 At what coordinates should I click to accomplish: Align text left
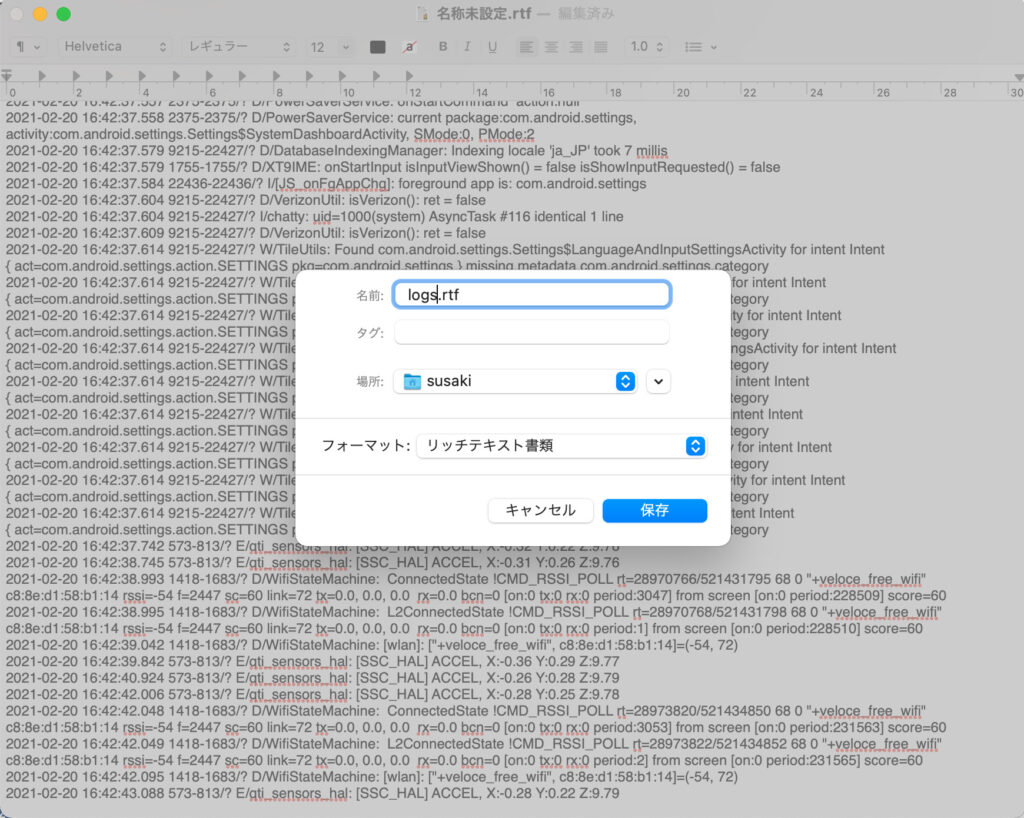pyautogui.click(x=526, y=47)
